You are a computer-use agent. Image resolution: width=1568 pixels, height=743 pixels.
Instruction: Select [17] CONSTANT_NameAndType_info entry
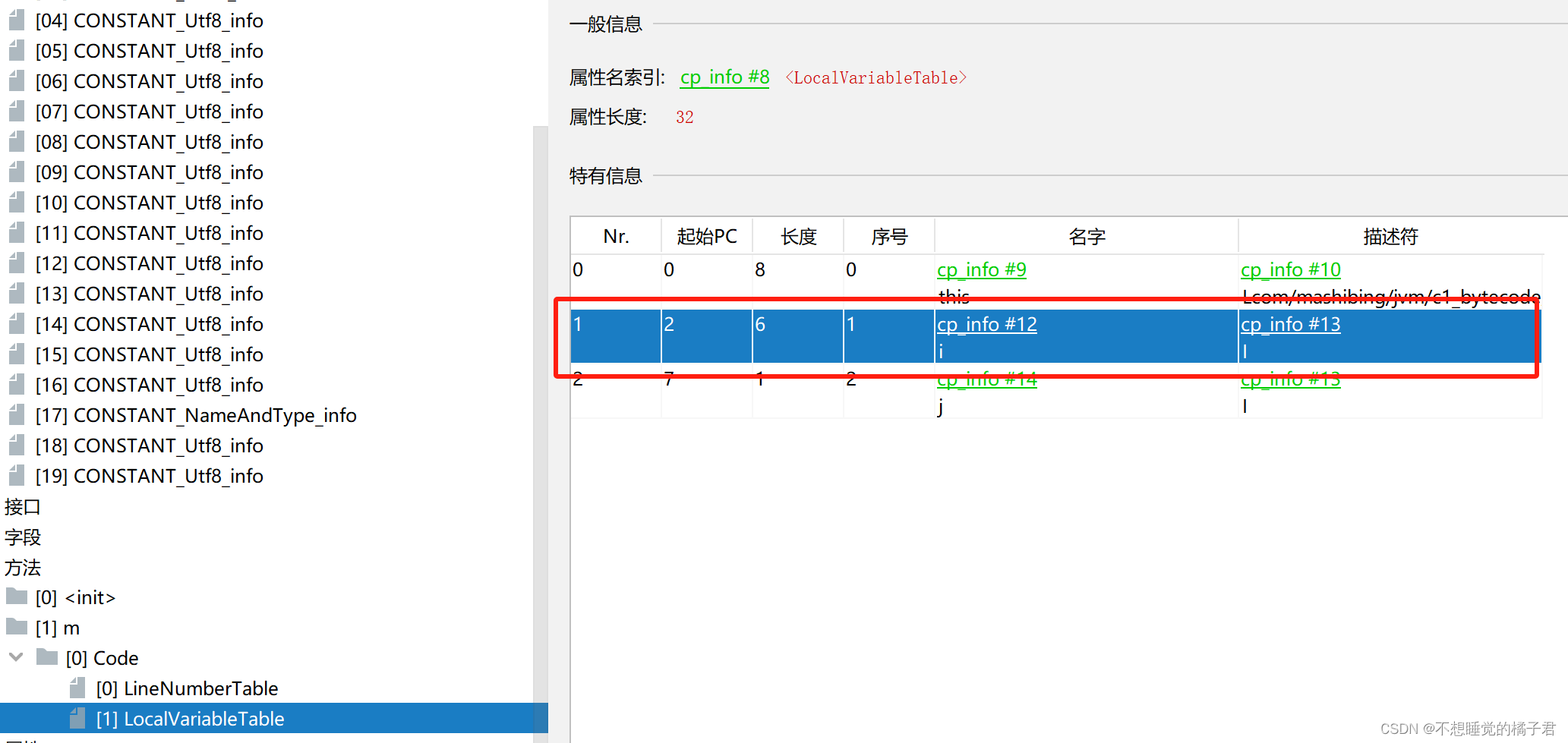(196, 415)
